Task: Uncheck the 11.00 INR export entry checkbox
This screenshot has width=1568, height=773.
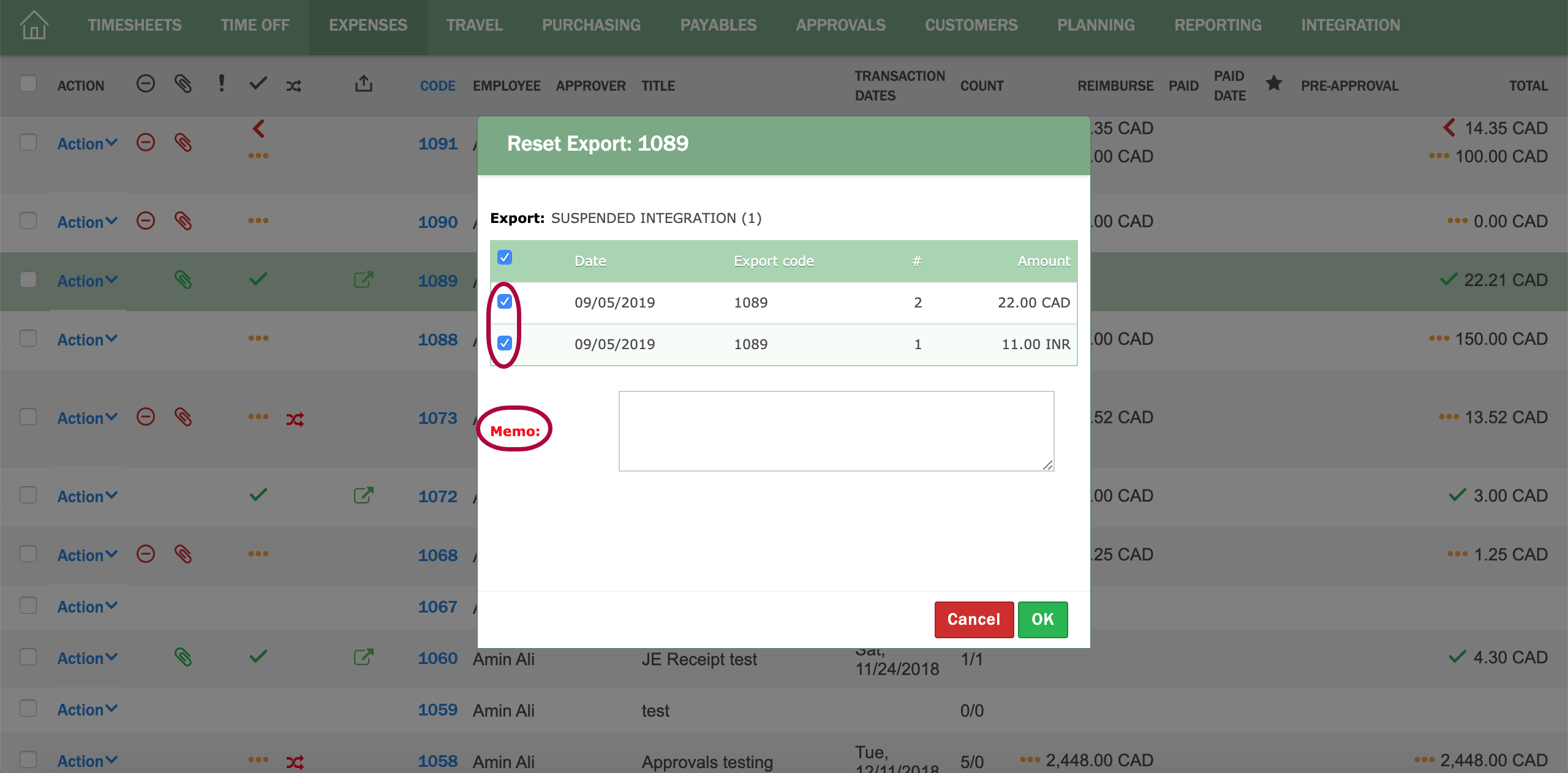Action: (505, 344)
